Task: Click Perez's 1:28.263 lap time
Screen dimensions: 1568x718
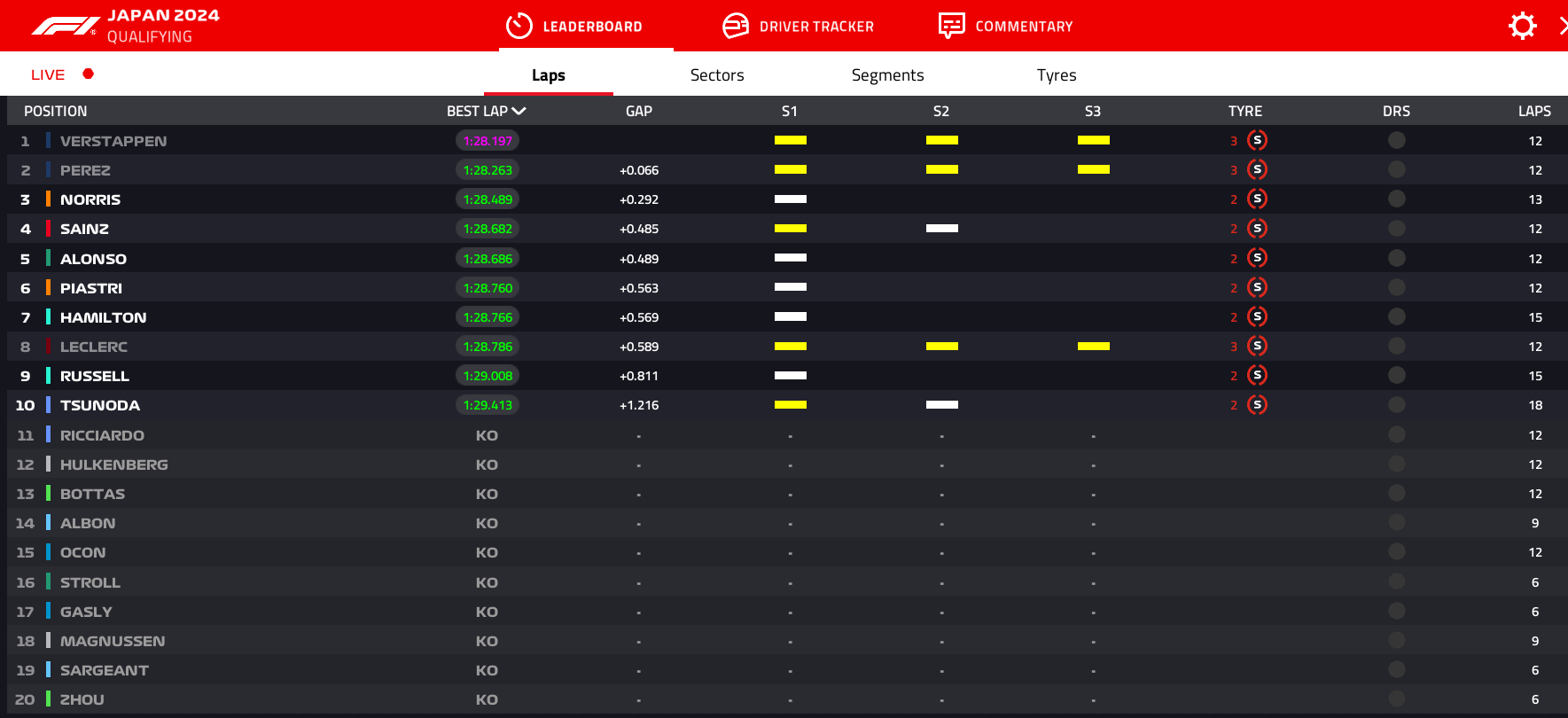Action: pyautogui.click(x=488, y=169)
